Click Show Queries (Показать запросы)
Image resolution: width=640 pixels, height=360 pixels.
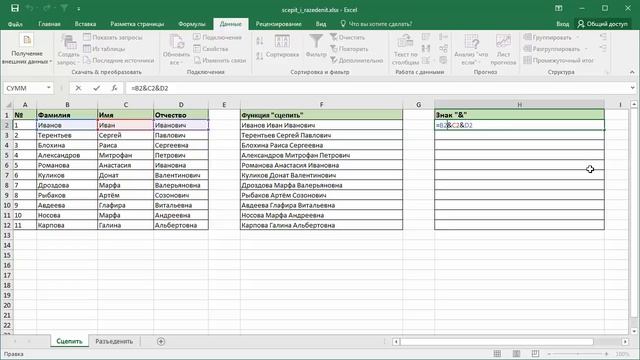coord(113,37)
